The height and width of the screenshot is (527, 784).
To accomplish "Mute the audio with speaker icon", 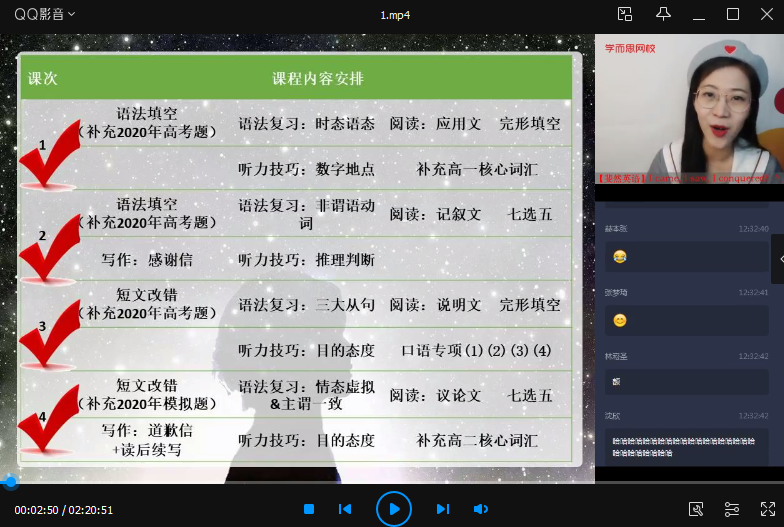I will click(x=480, y=509).
